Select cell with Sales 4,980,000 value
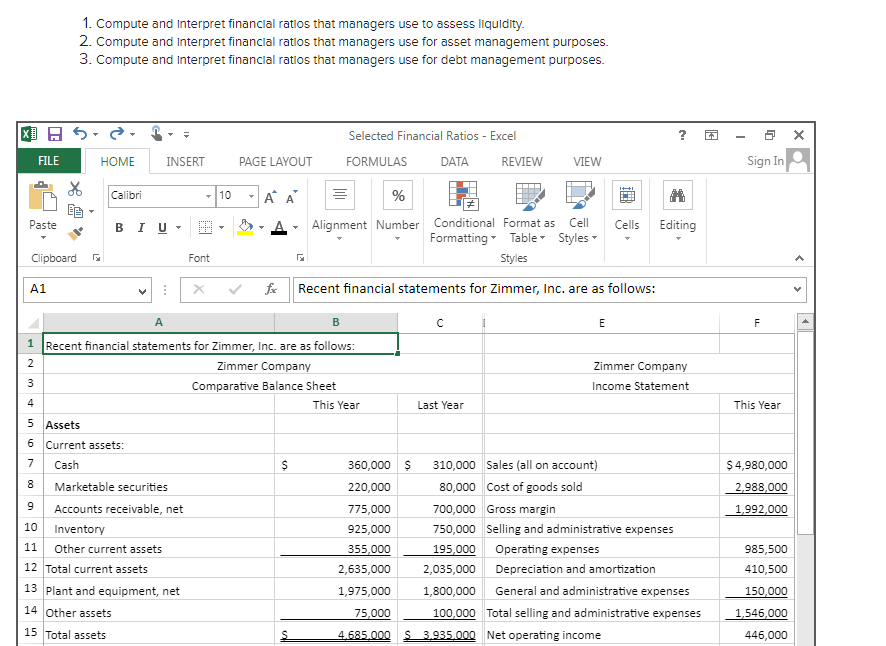Viewport: 886px width, 646px height. pyautogui.click(x=757, y=465)
